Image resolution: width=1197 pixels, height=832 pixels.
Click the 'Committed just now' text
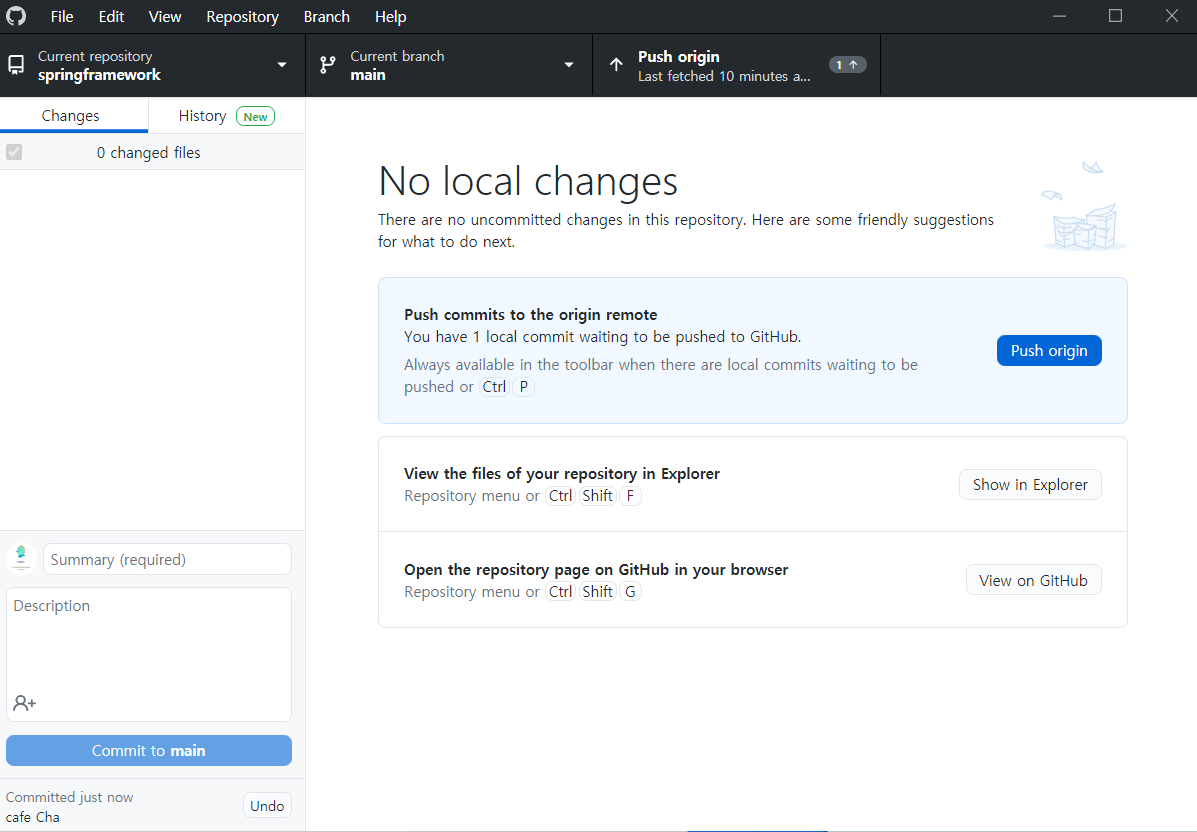pos(69,797)
